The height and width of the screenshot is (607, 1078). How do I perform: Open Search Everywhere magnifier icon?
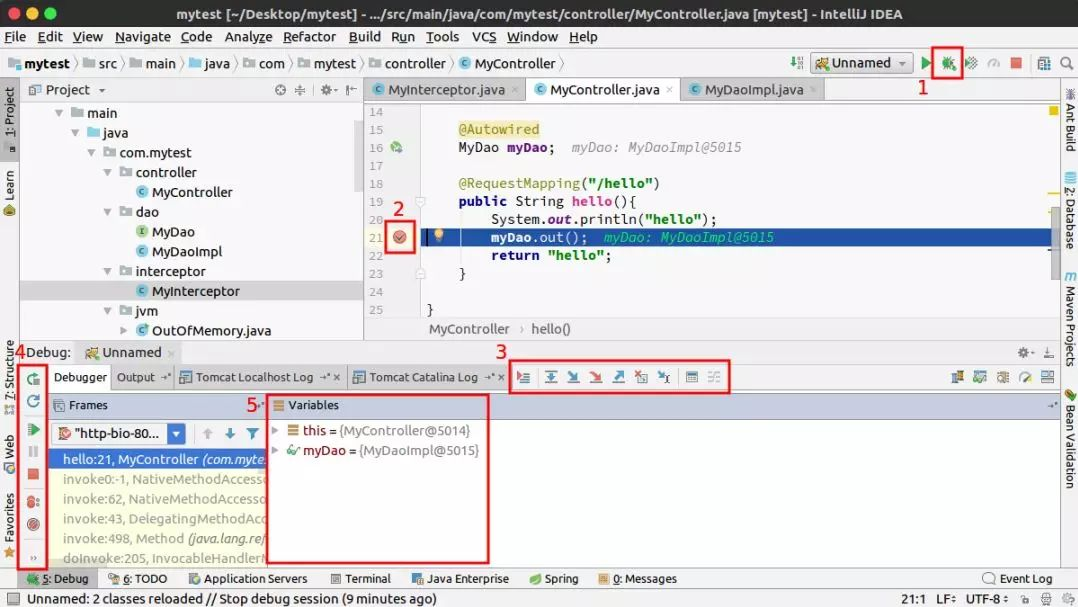click(1066, 63)
